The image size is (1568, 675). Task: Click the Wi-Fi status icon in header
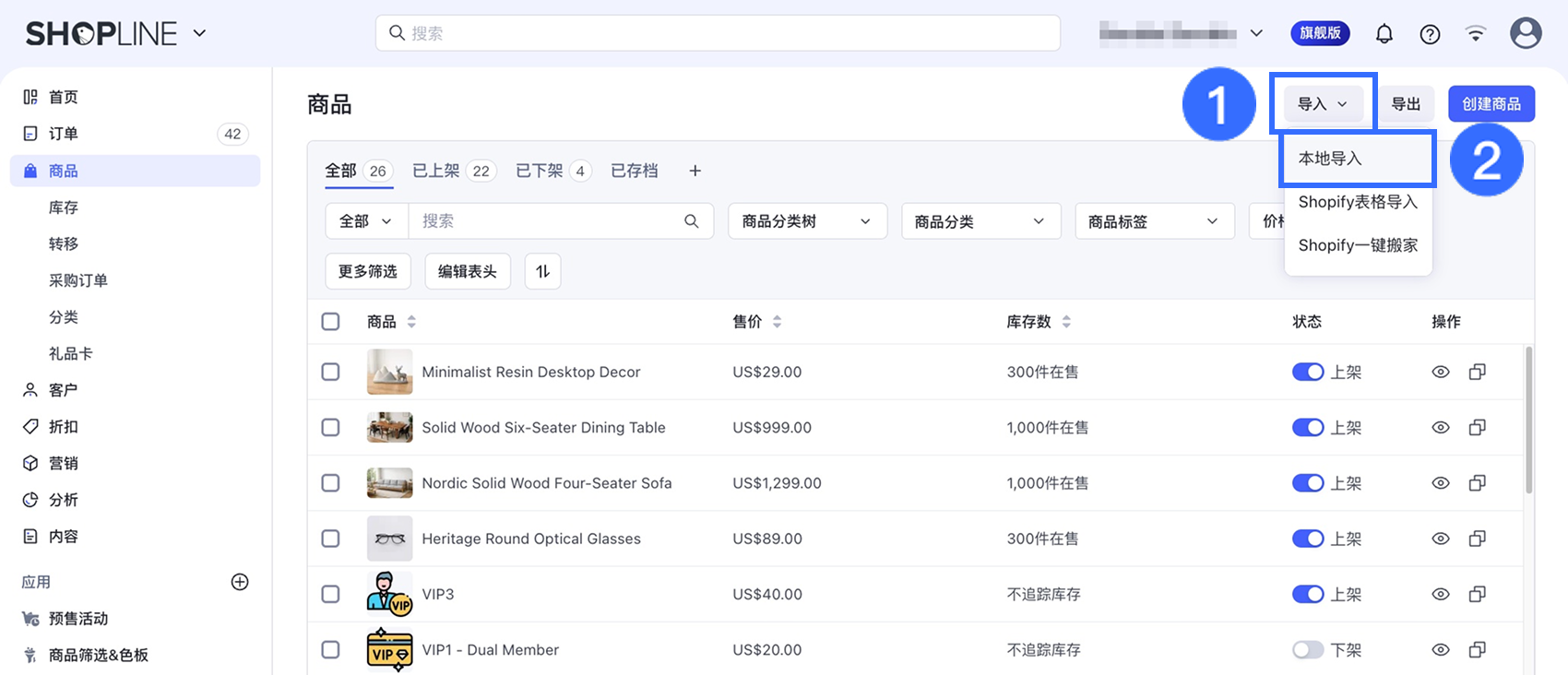[1476, 34]
